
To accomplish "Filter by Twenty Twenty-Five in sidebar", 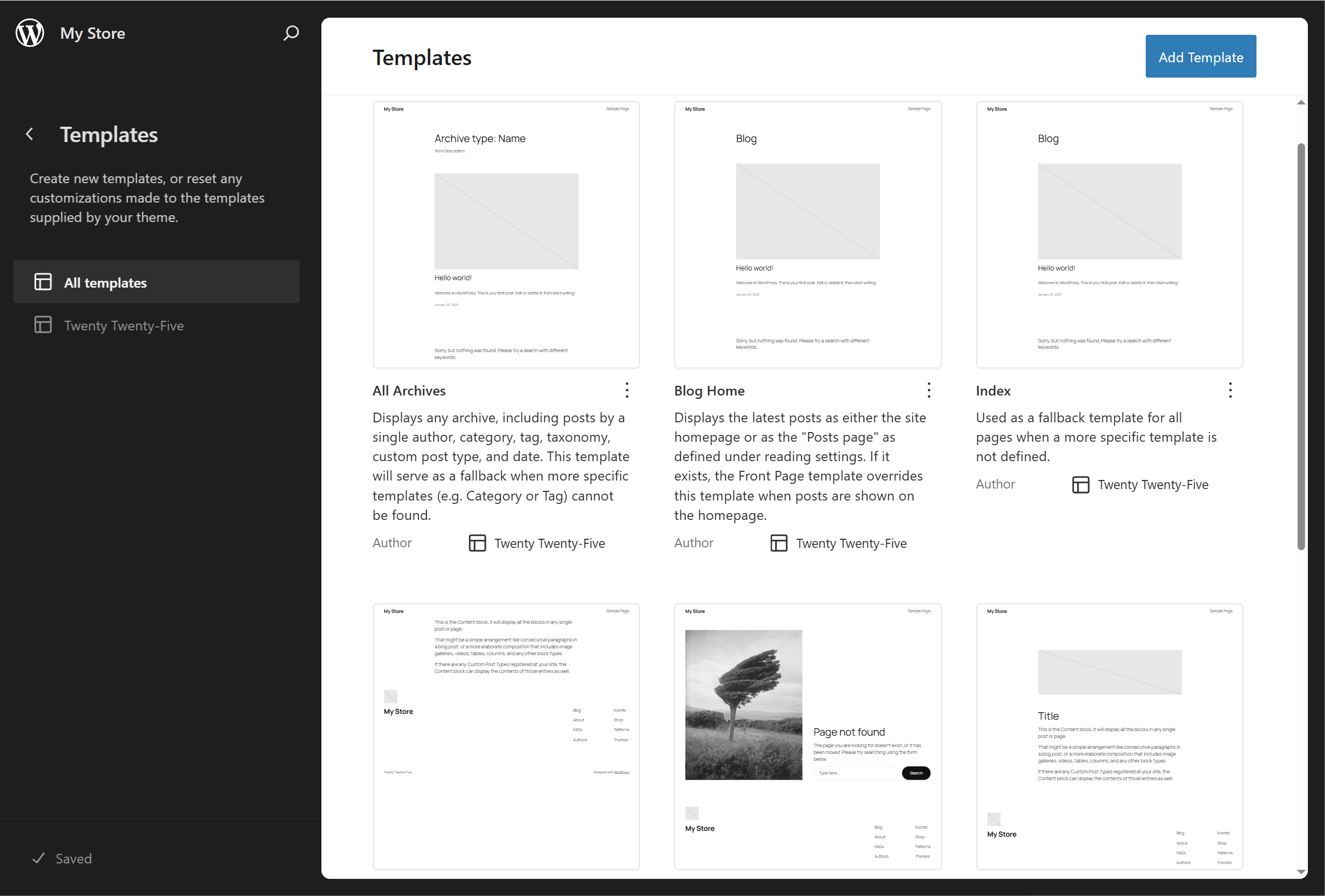I will pos(123,325).
